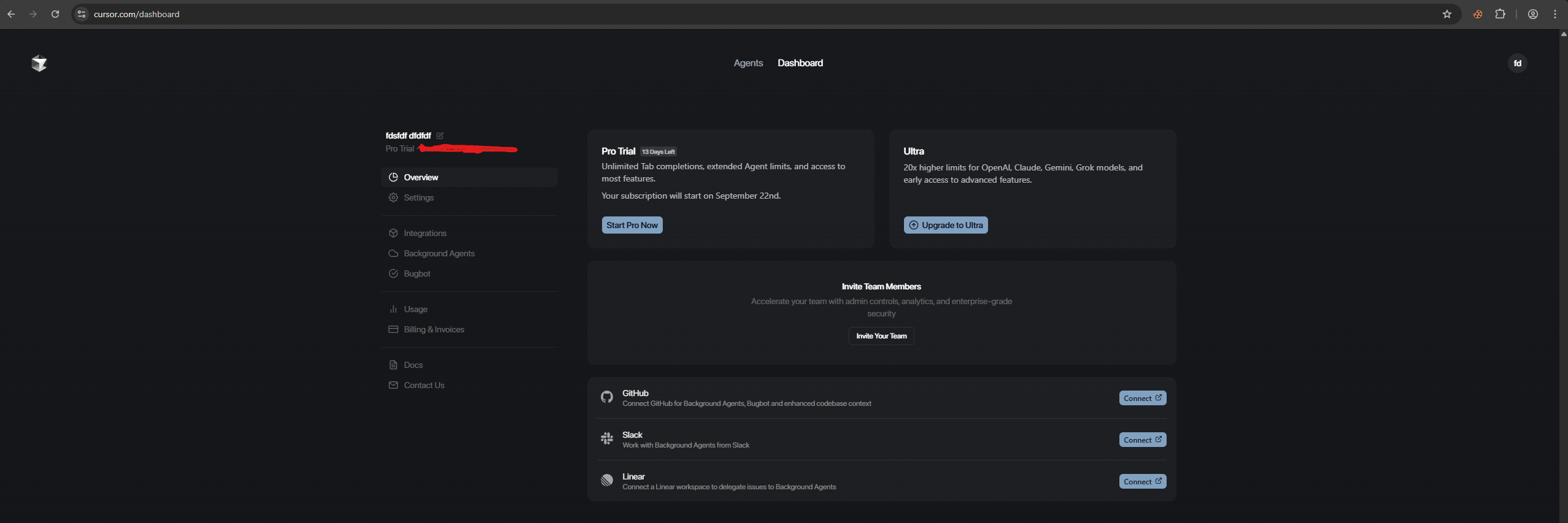Image resolution: width=1568 pixels, height=523 pixels.
Task: Connect the GitHub integration
Action: click(1142, 398)
